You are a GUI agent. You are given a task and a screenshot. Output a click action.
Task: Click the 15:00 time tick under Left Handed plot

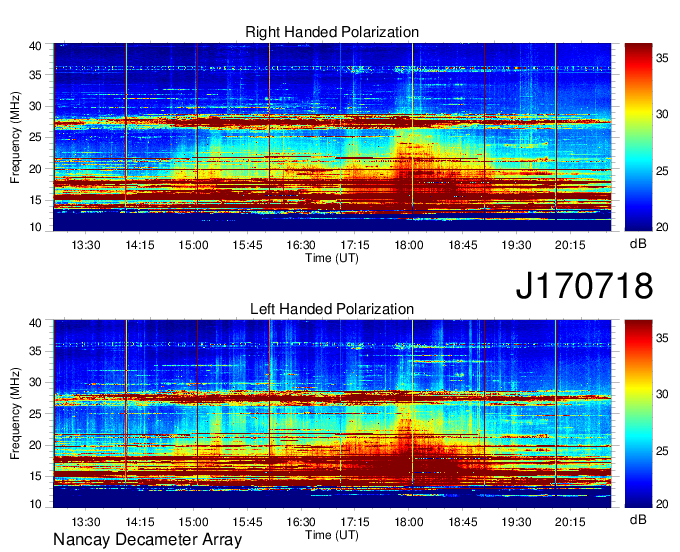coord(193,522)
